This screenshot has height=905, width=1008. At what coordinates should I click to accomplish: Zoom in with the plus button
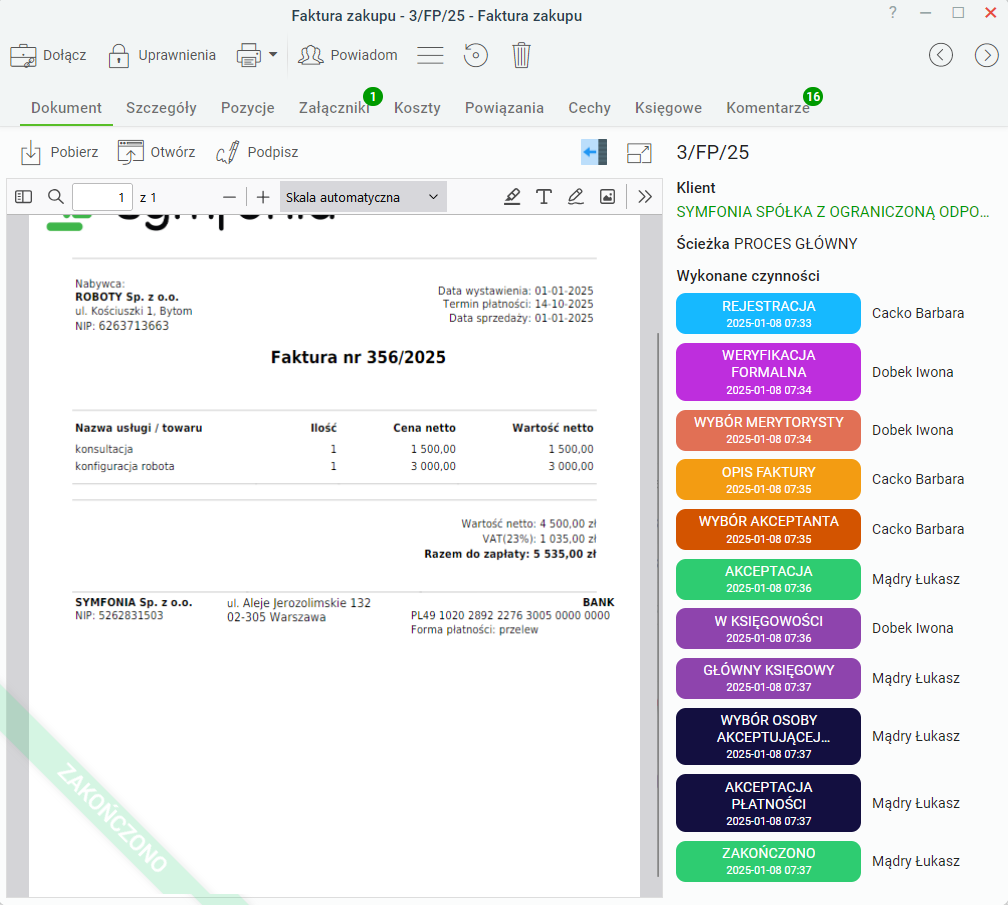tap(263, 197)
